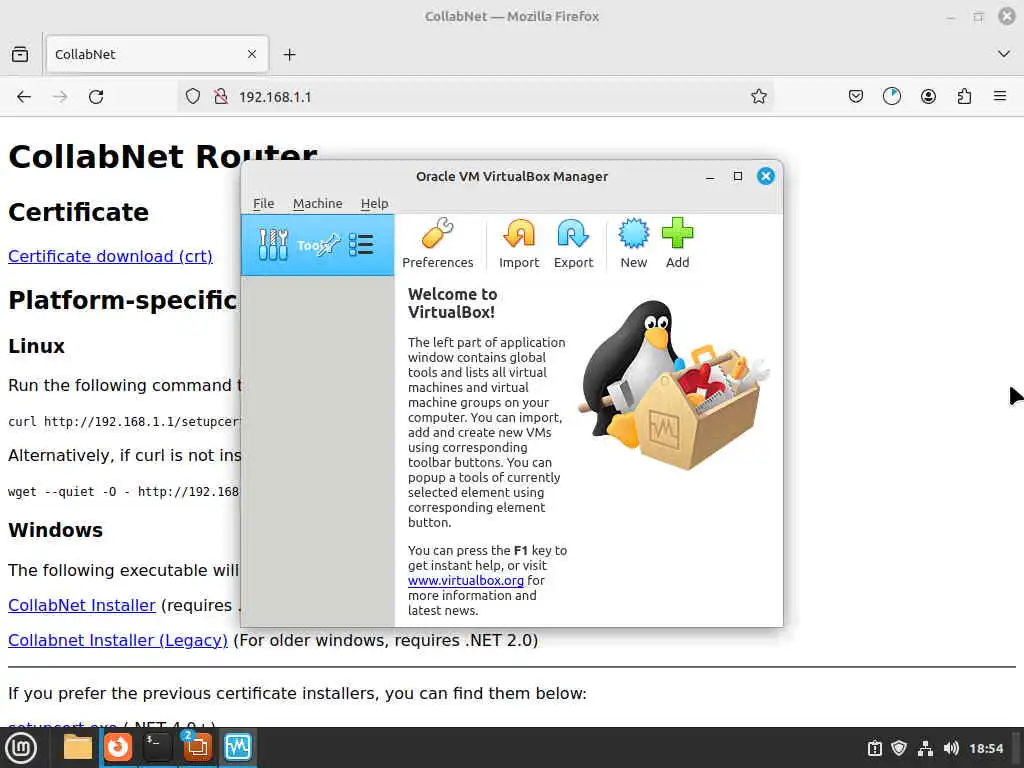1024x768 pixels.
Task: Open the VirtualBox Help menu
Action: (x=374, y=203)
